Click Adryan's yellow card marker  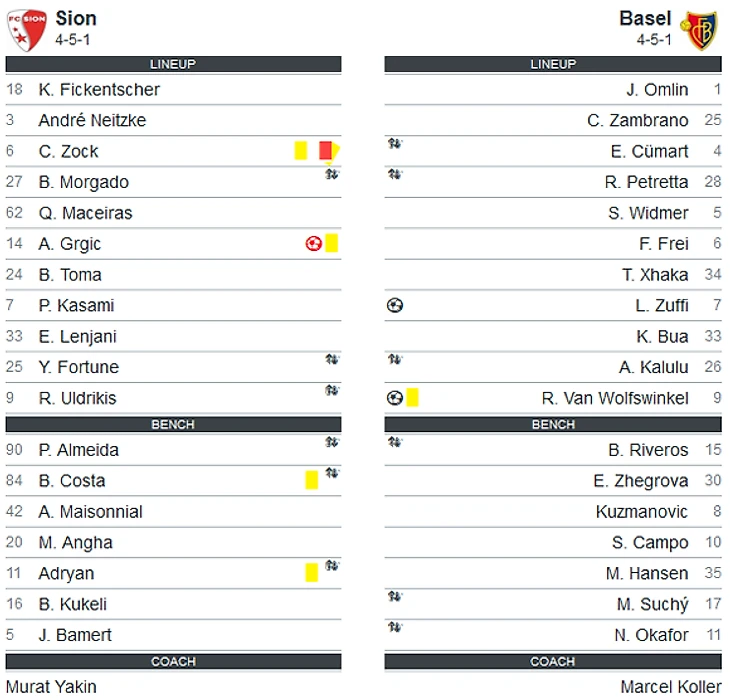click(311, 572)
